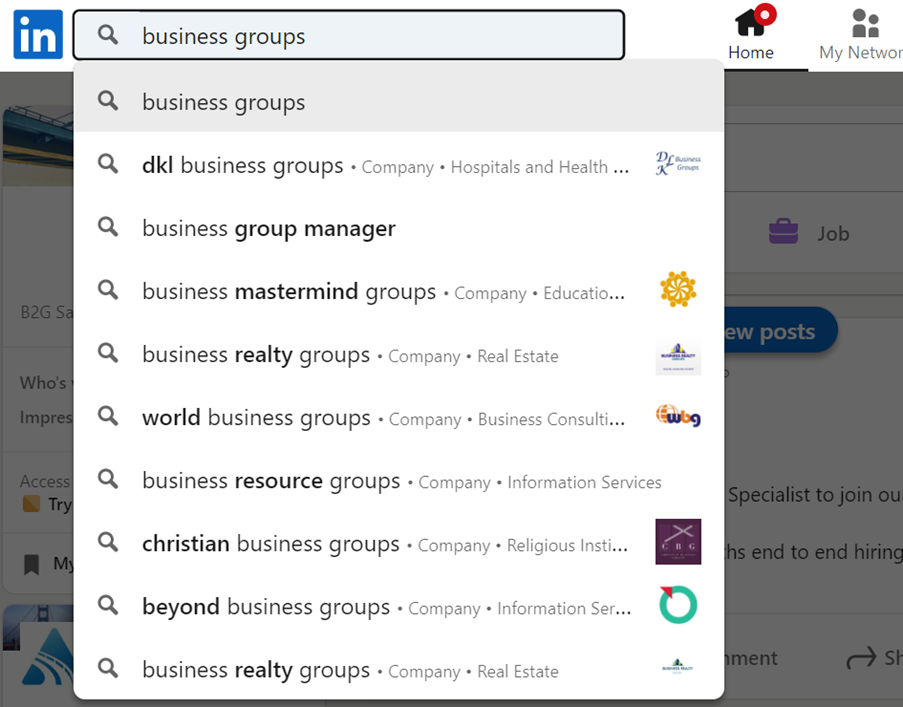Click the Home house icon with notification badge
The height and width of the screenshot is (707, 903).
754,20
